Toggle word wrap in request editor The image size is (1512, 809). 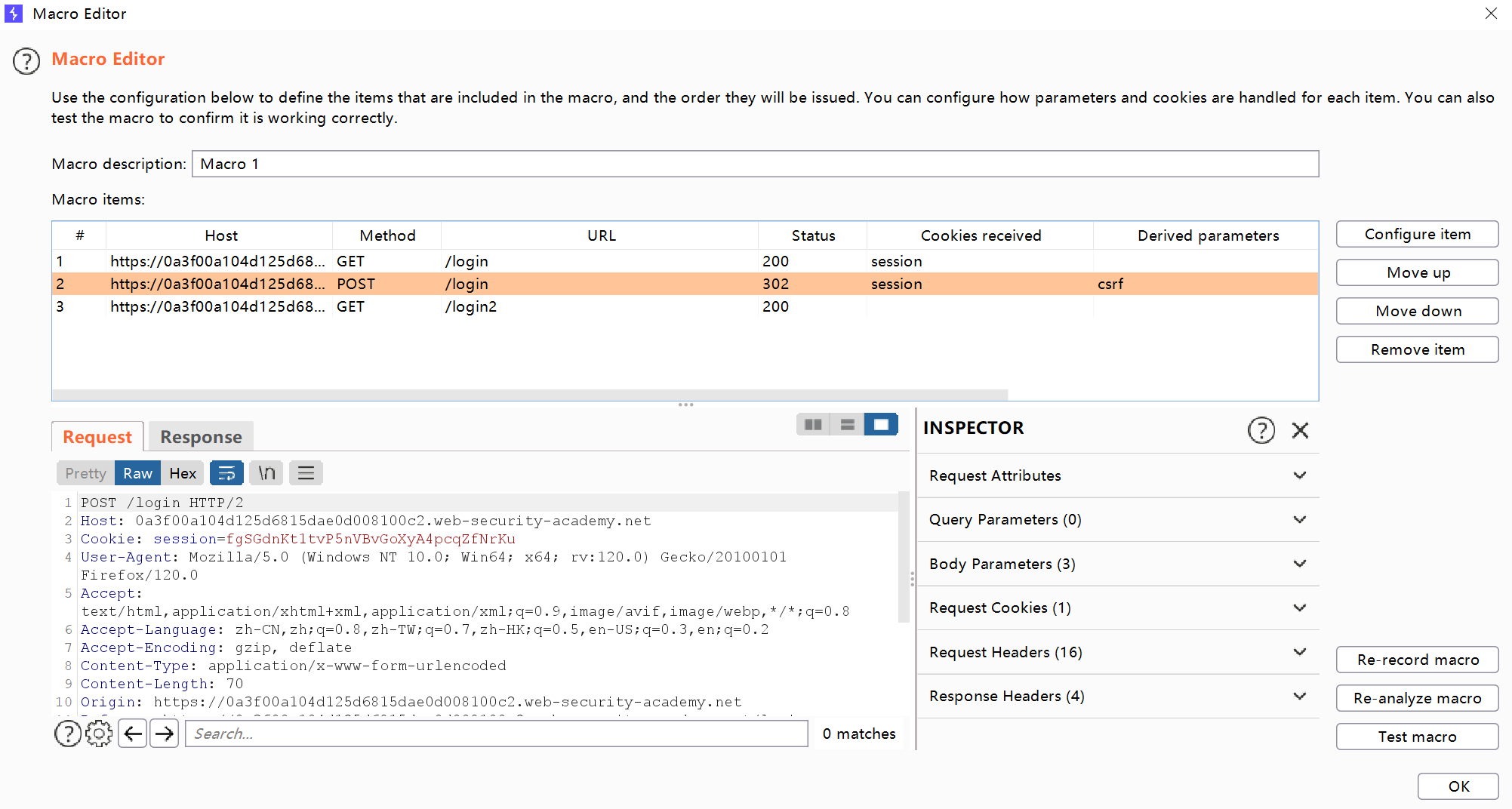pos(226,473)
